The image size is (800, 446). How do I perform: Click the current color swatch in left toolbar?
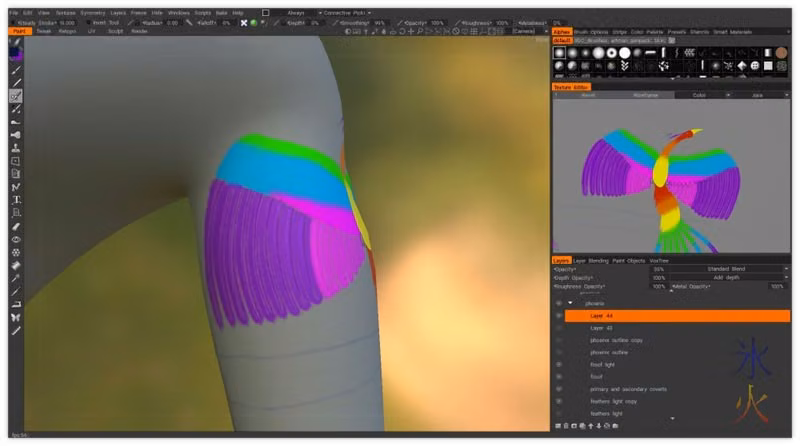(15, 53)
